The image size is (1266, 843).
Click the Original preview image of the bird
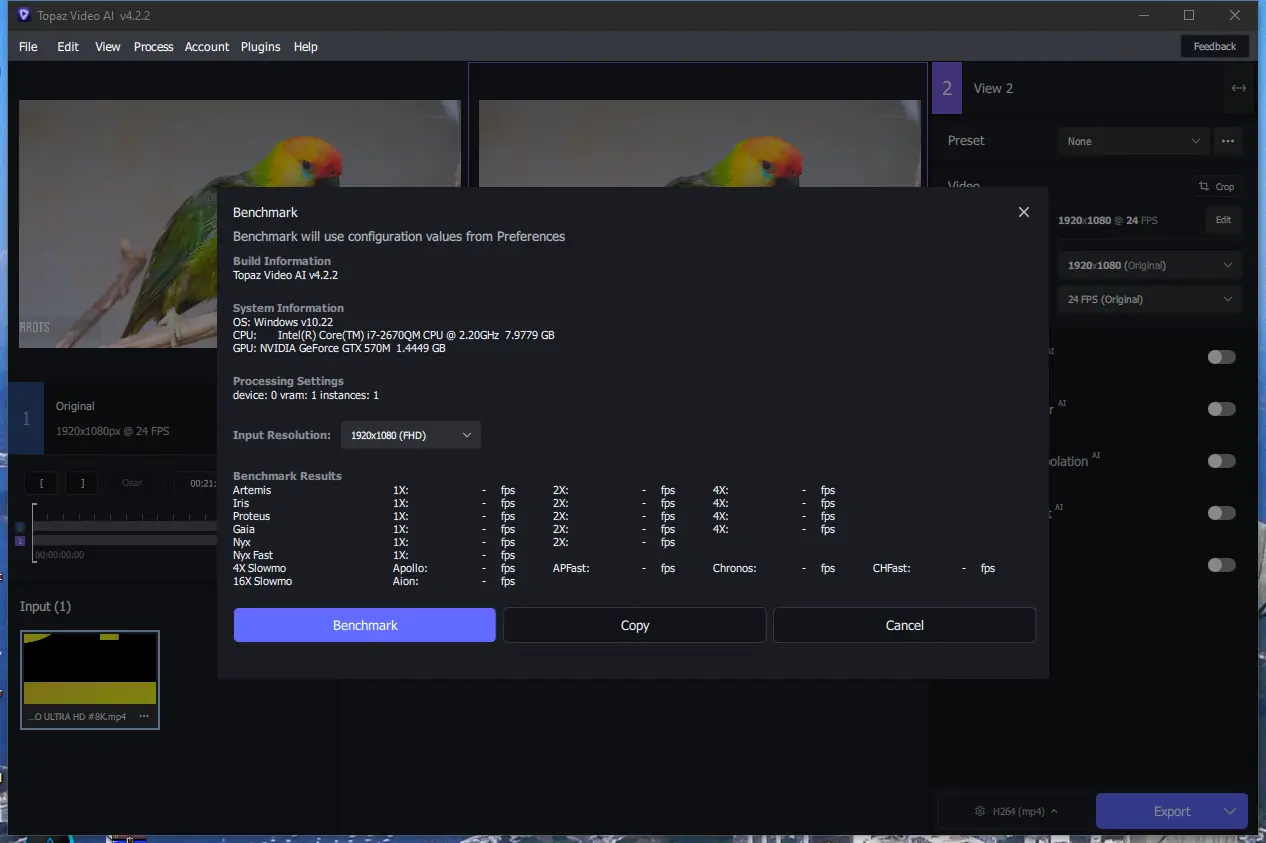240,142
